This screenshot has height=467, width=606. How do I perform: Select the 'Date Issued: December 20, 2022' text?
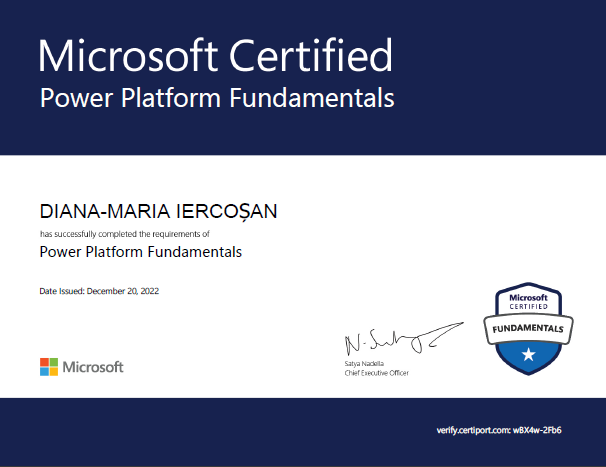99,291
